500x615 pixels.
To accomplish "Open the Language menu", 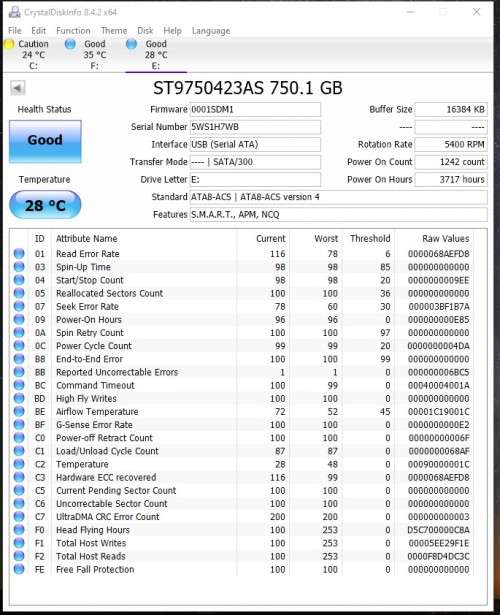I will tap(211, 31).
